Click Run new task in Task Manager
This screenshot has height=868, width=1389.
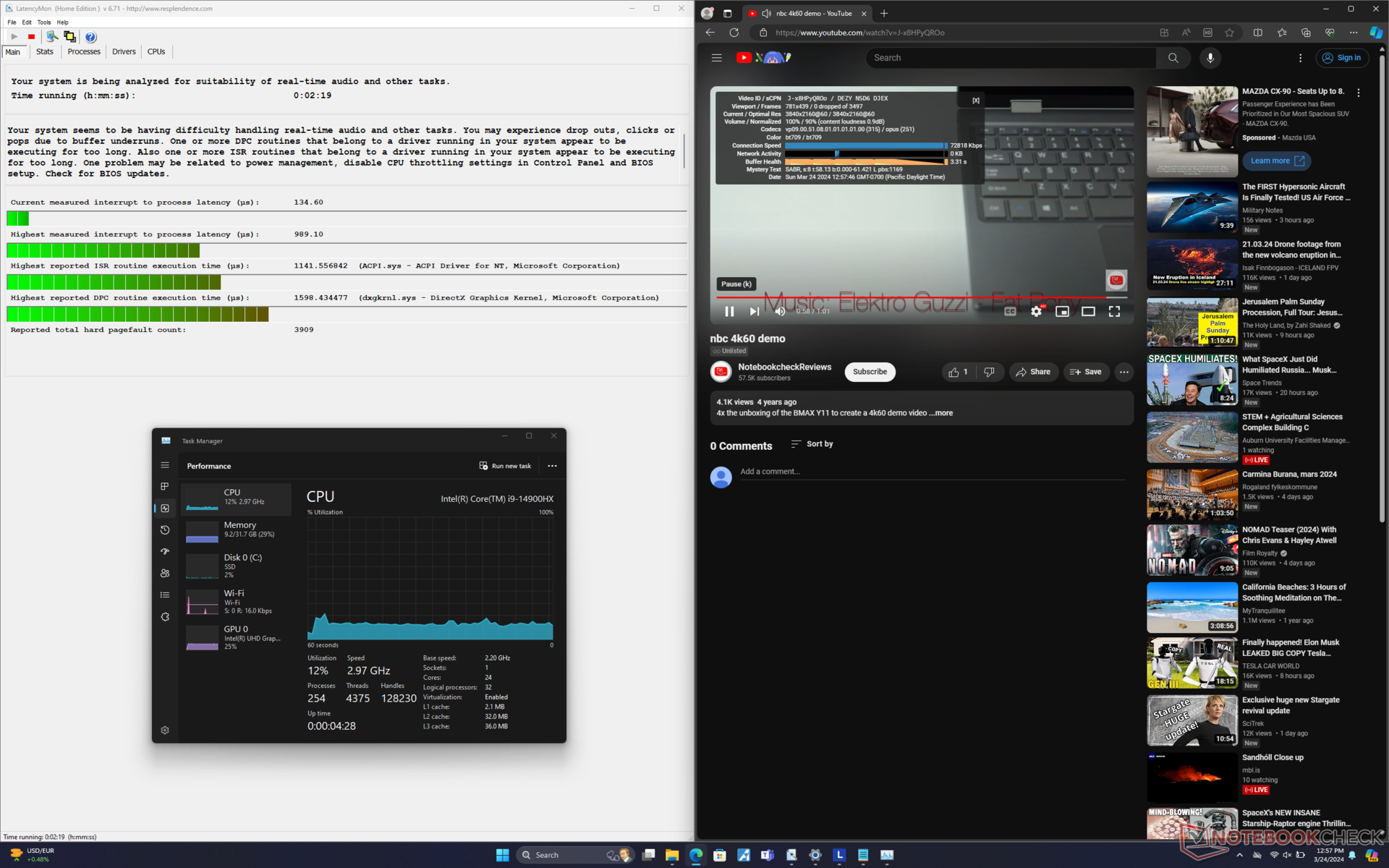tap(505, 466)
